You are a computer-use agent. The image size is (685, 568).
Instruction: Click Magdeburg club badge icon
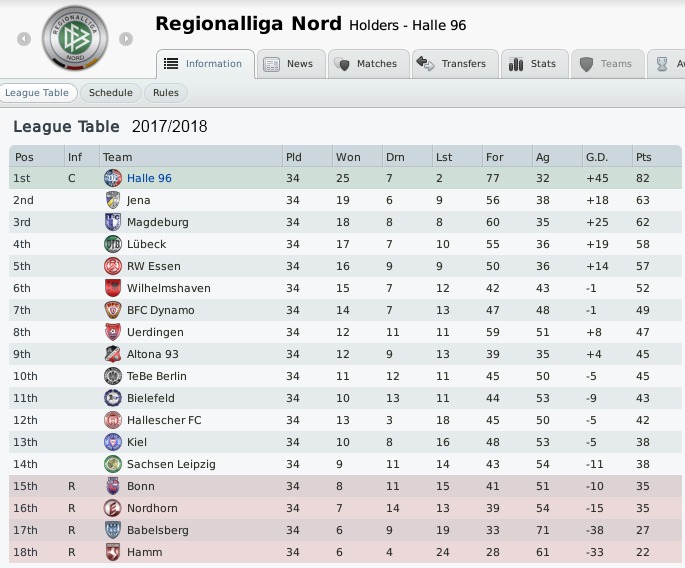112,222
